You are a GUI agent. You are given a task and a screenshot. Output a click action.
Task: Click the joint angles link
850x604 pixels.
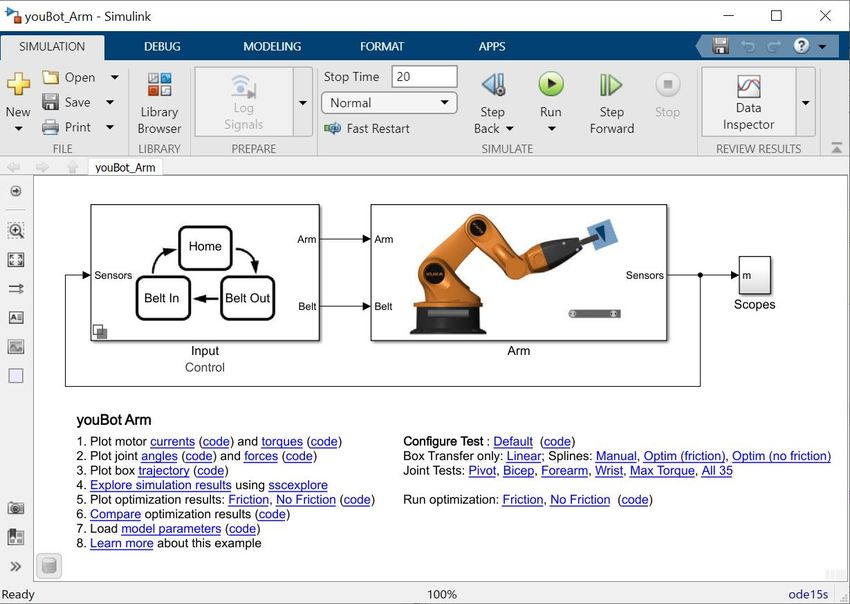pyautogui.click(x=159, y=456)
